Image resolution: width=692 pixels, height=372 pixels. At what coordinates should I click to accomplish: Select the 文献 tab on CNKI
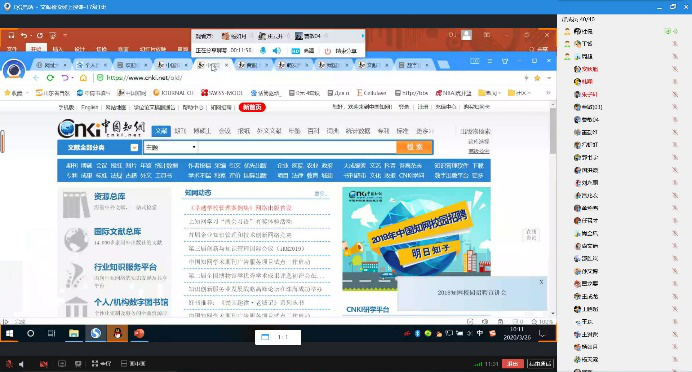click(161, 131)
